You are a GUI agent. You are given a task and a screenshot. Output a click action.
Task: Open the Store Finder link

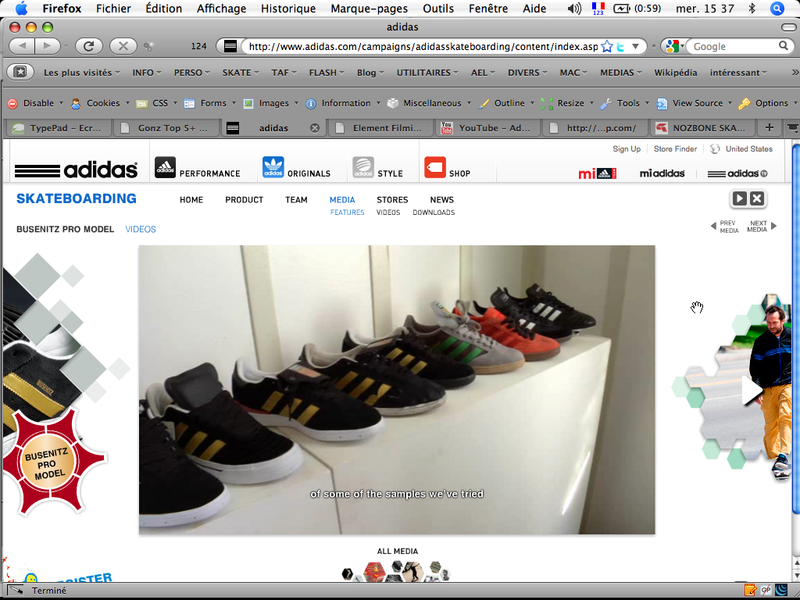[675, 149]
